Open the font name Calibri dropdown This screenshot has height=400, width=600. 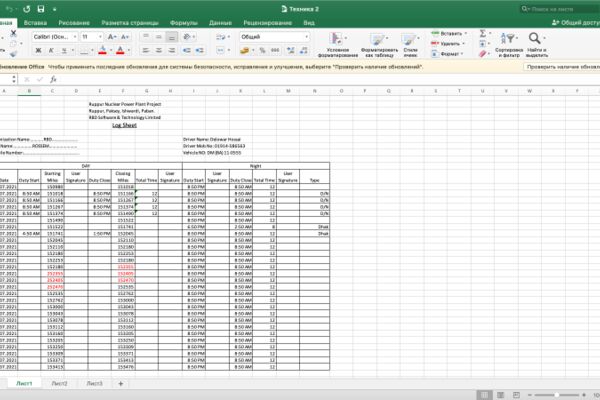tap(75, 37)
